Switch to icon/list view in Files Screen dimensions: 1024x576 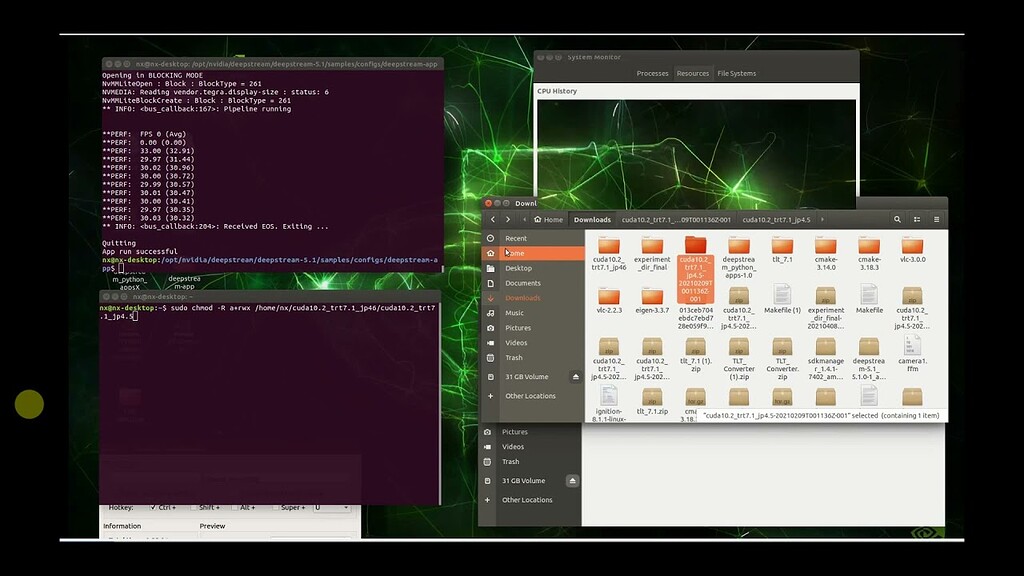coord(915,218)
